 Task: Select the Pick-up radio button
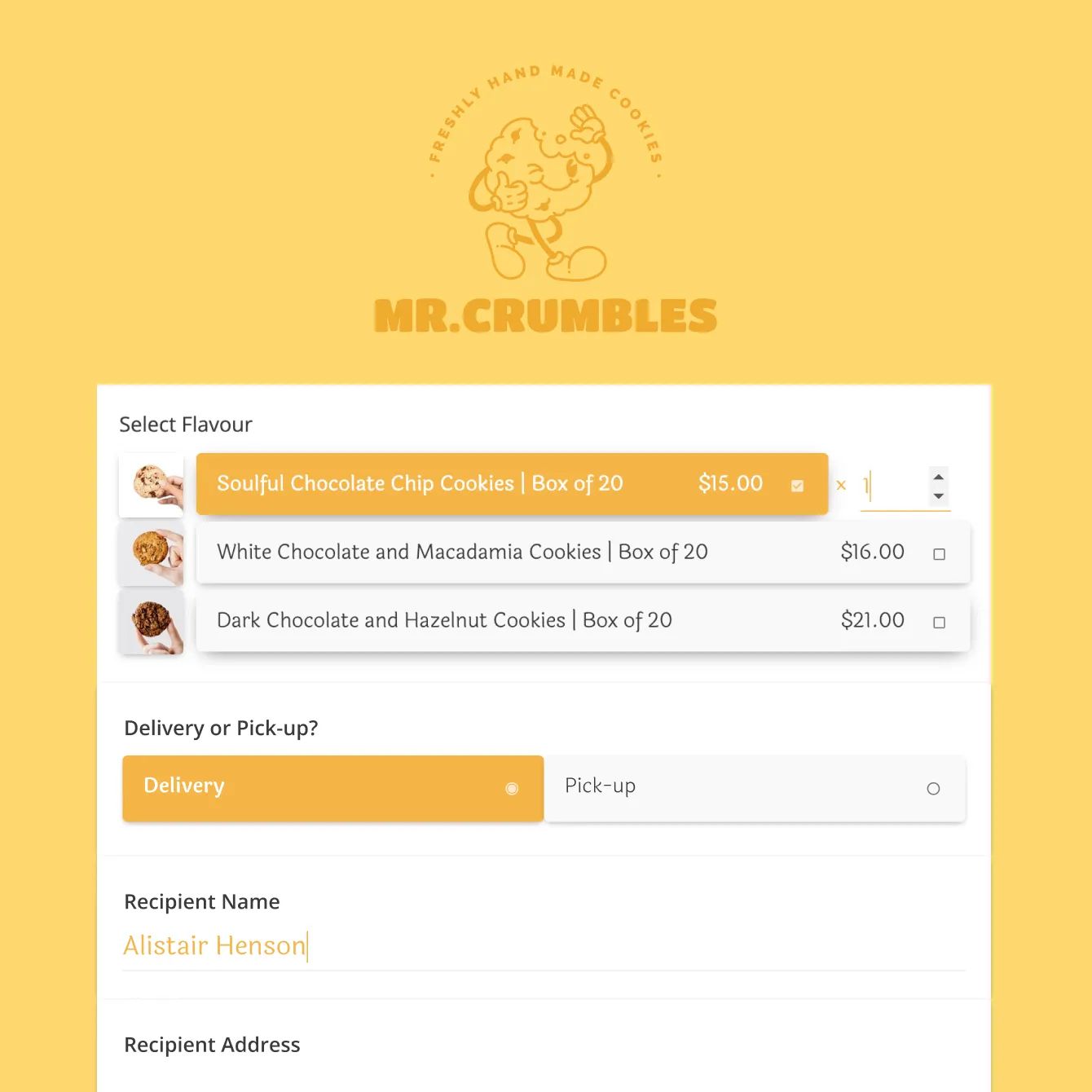(932, 788)
